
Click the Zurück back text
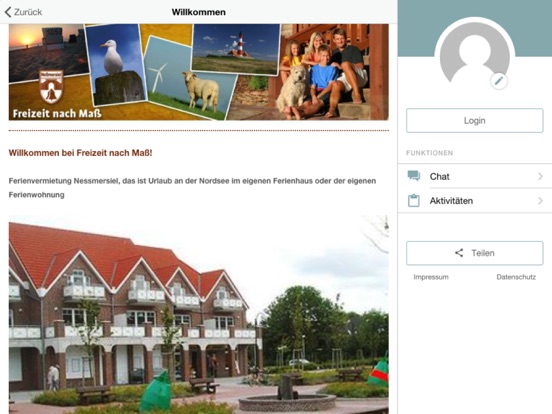click(28, 12)
